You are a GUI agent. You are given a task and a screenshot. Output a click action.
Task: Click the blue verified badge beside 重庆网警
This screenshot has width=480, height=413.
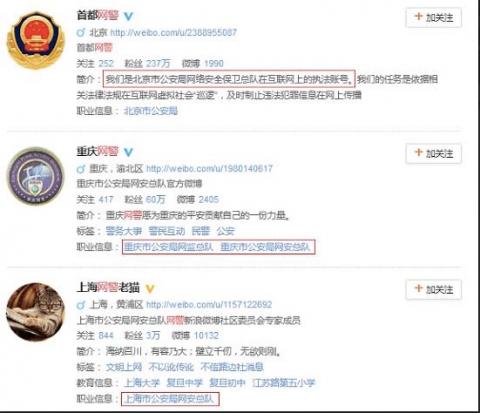pyautogui.click(x=128, y=152)
